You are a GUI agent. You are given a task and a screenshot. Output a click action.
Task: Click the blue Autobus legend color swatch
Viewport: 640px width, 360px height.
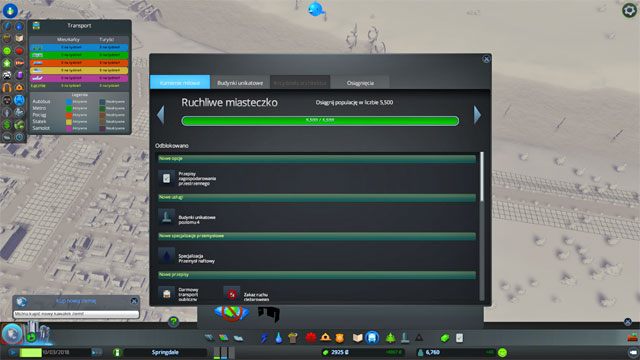click(69, 102)
